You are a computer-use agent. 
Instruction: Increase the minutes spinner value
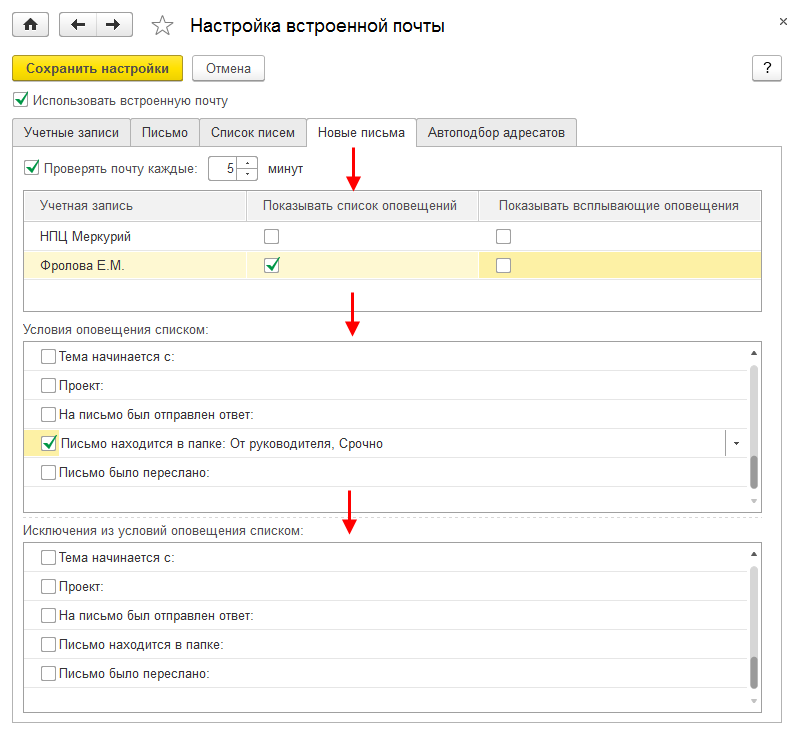coord(248,163)
